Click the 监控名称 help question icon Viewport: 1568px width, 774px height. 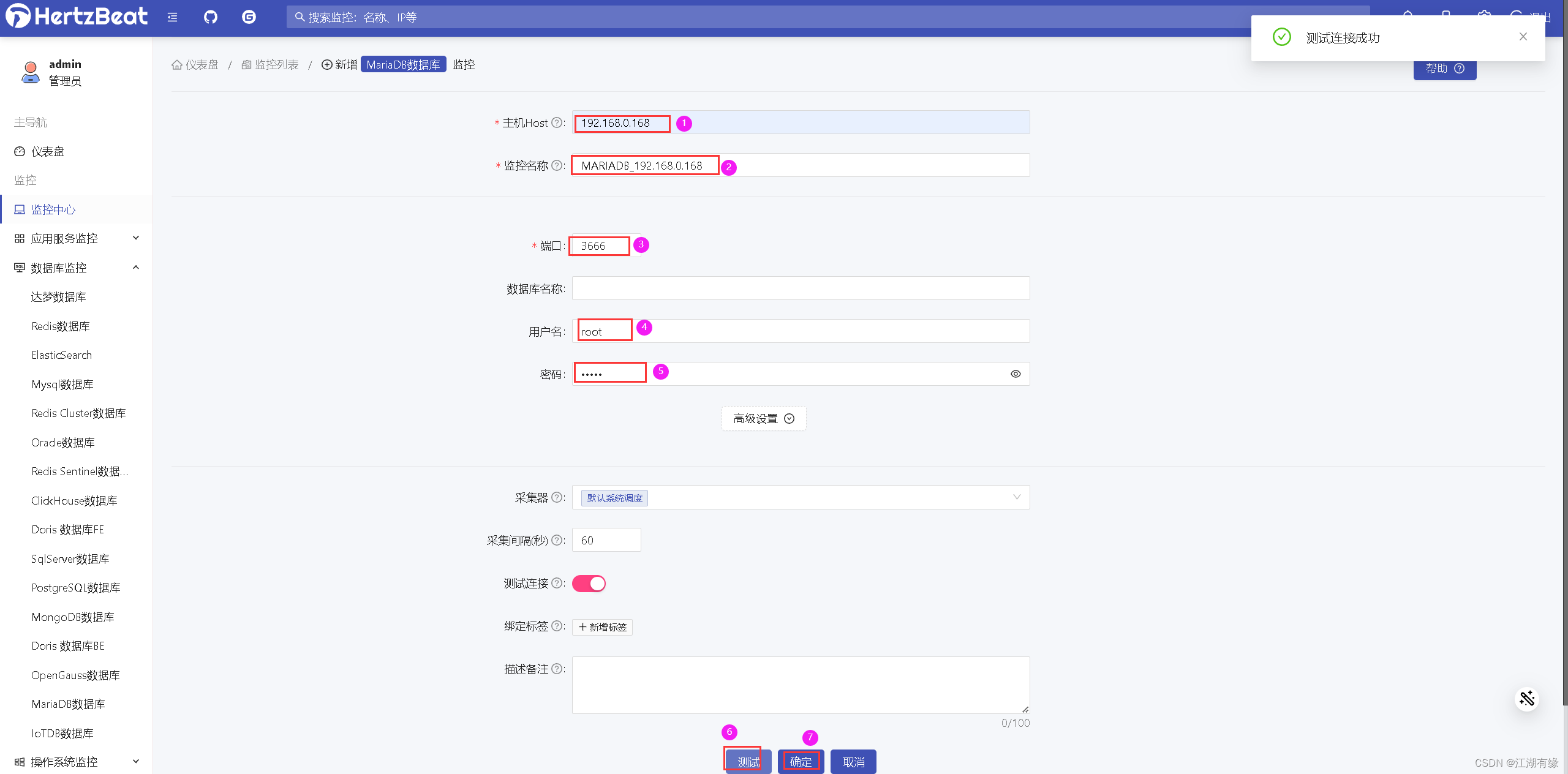pos(557,165)
